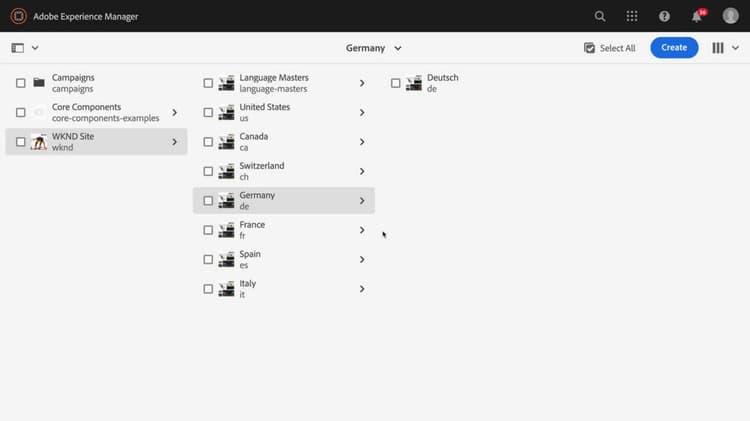Select the Deutsch row title

point(443,78)
